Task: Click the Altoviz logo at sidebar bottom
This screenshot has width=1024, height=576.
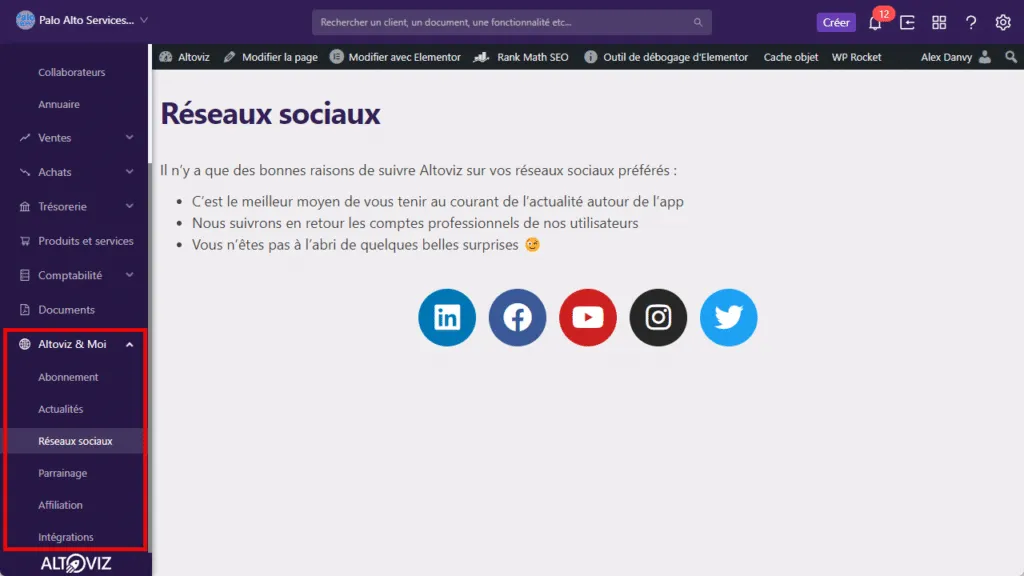Action: coord(76,564)
